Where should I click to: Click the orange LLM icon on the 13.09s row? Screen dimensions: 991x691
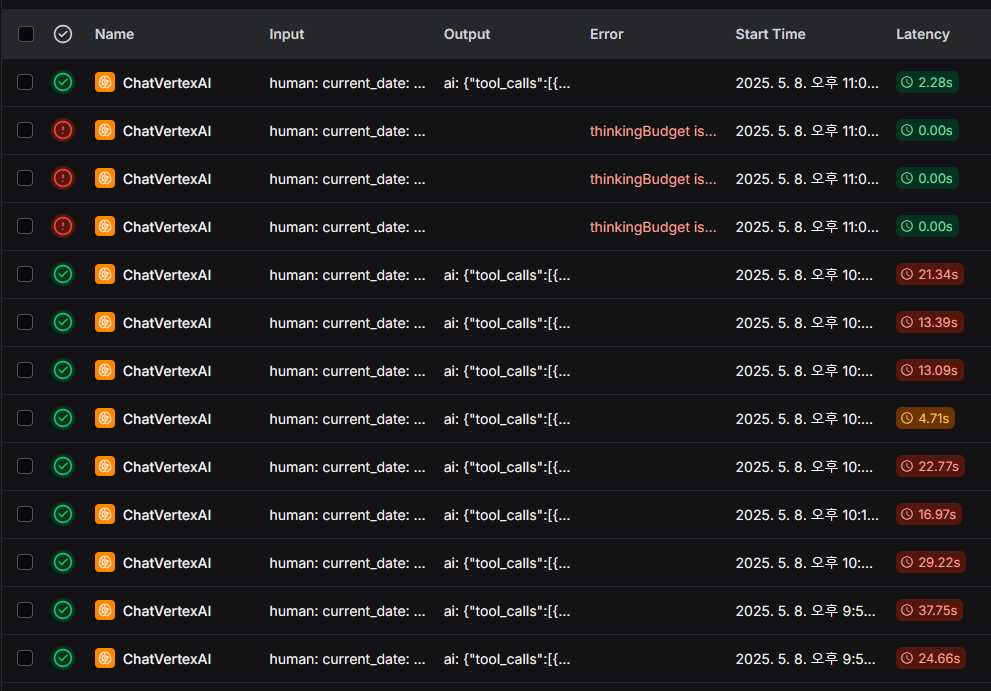click(105, 370)
